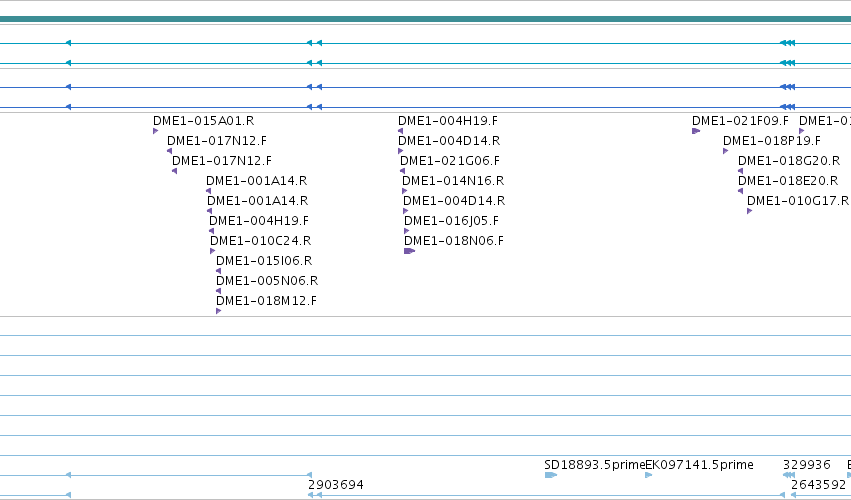Select the EK097141.5prime EST label
The height and width of the screenshot is (500, 851).
(x=700, y=465)
